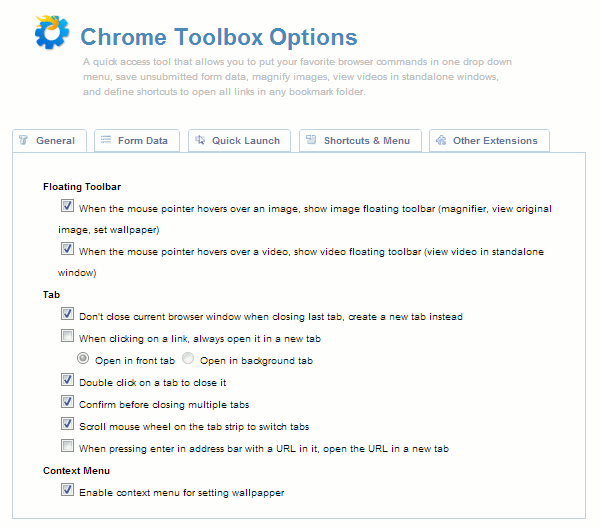Screen dimensions: 600x528
Task: Click the Chrome Toolbox gear logo
Action: click(50, 32)
